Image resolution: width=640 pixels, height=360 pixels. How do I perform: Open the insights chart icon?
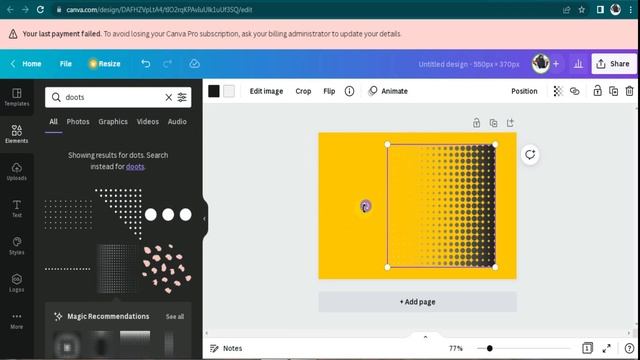(578, 64)
